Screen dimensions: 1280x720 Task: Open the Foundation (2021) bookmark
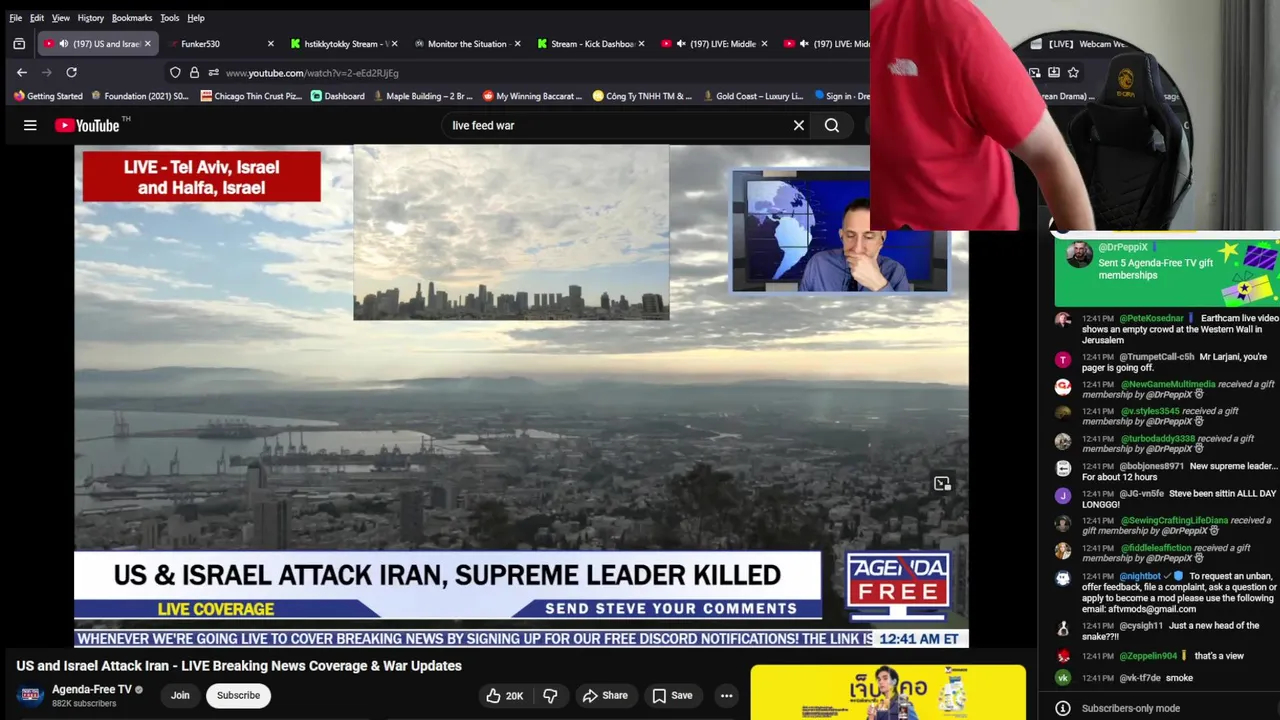[x=139, y=96]
